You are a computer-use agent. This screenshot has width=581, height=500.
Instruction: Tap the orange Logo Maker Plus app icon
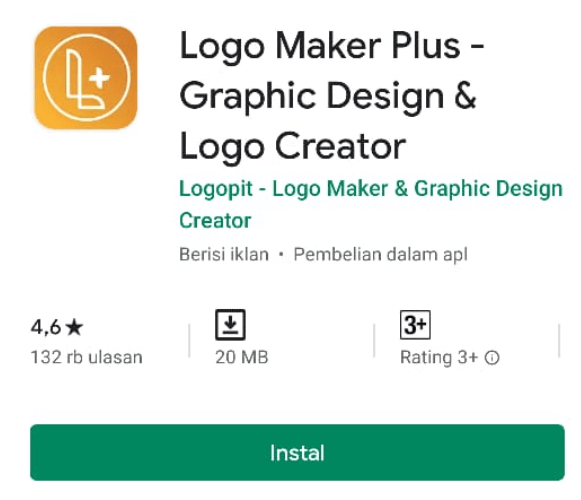86,78
